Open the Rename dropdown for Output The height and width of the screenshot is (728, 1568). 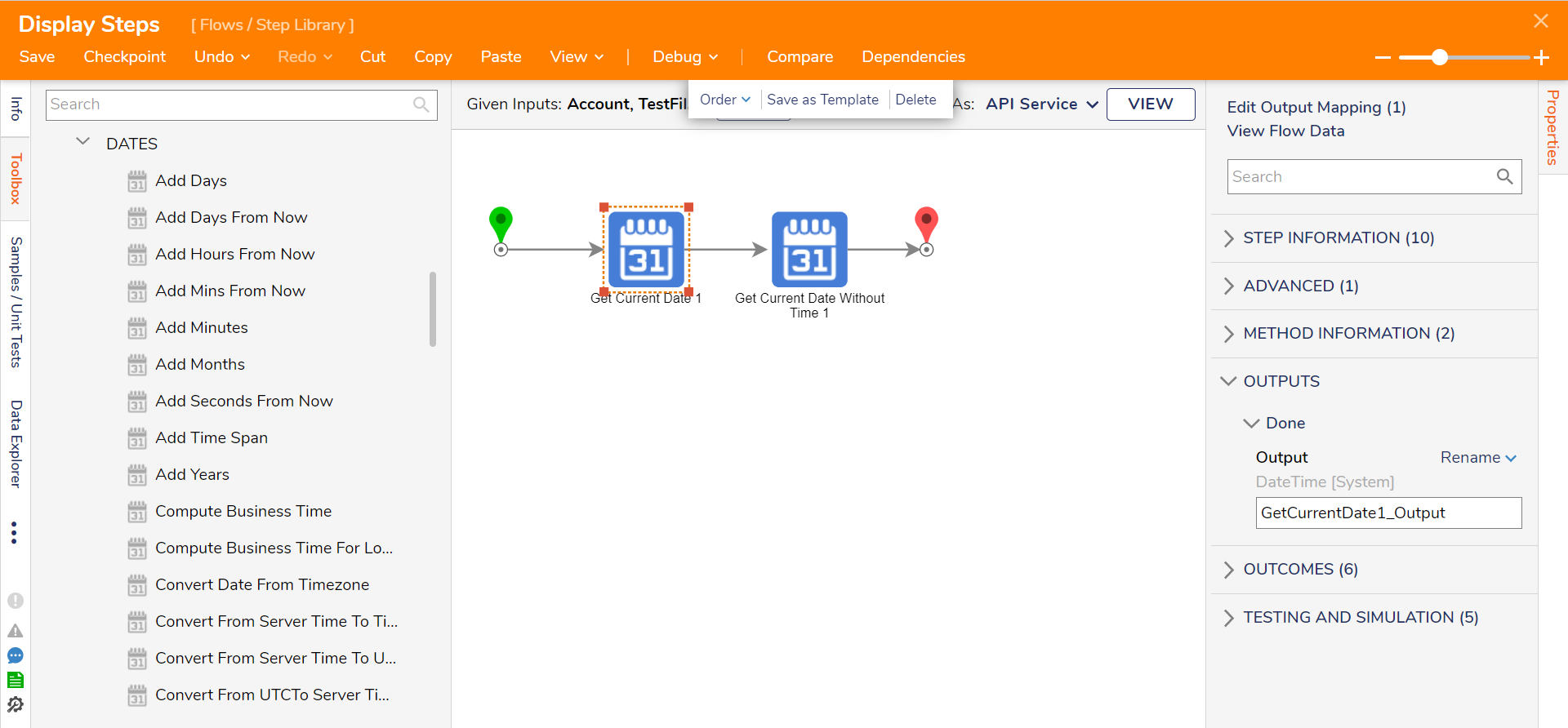pos(1478,458)
